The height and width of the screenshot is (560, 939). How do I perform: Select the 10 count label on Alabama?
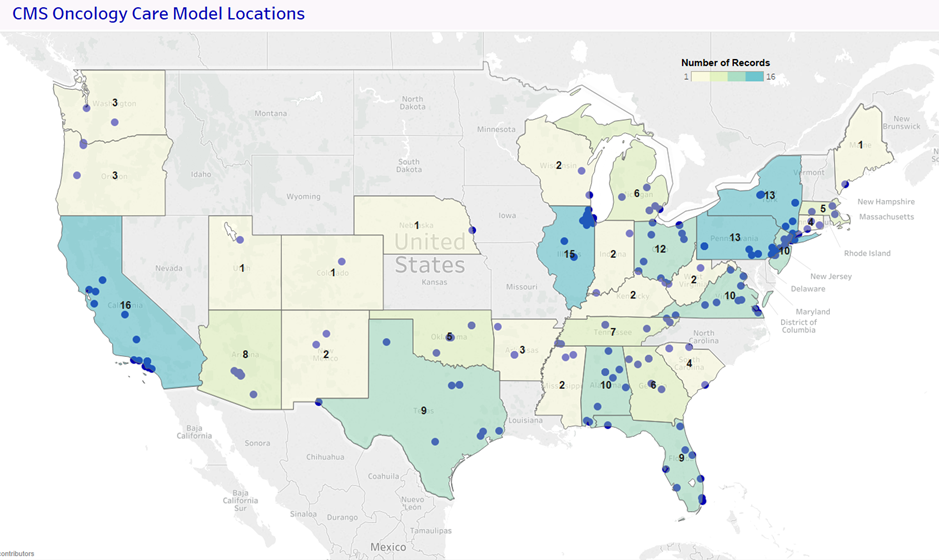606,385
